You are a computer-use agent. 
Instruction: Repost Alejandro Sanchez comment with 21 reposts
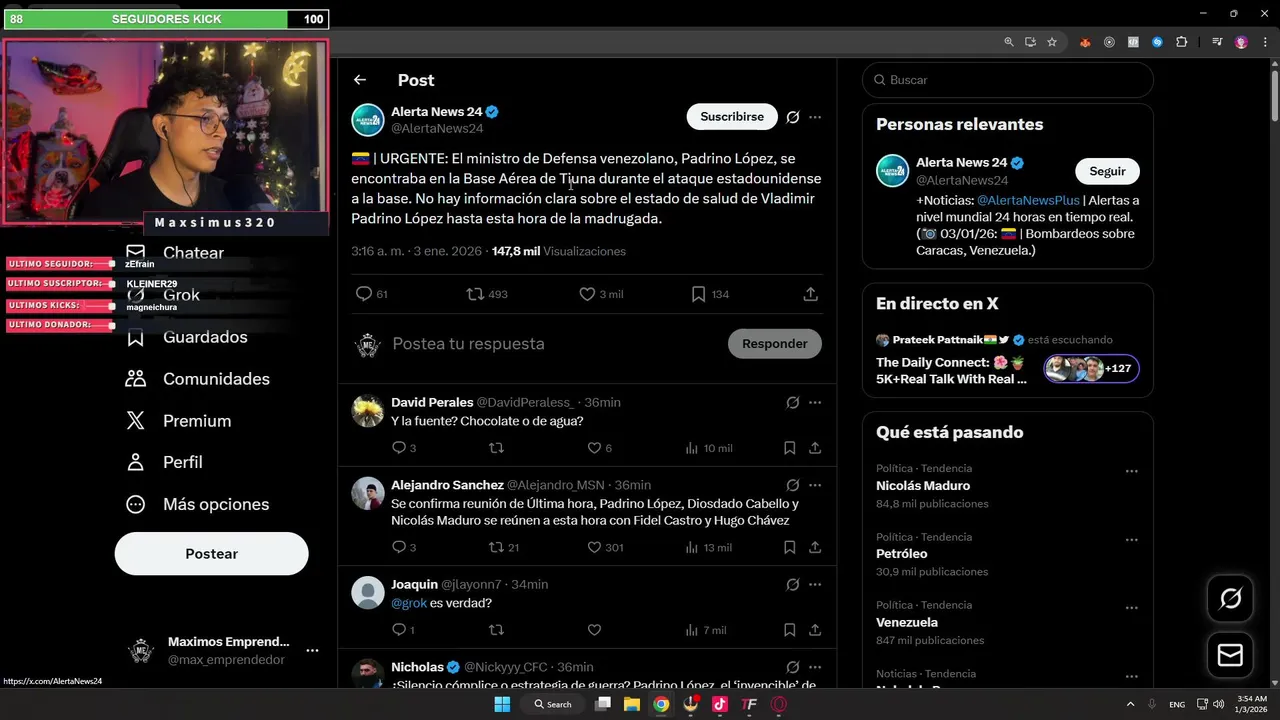pyautogui.click(x=496, y=547)
